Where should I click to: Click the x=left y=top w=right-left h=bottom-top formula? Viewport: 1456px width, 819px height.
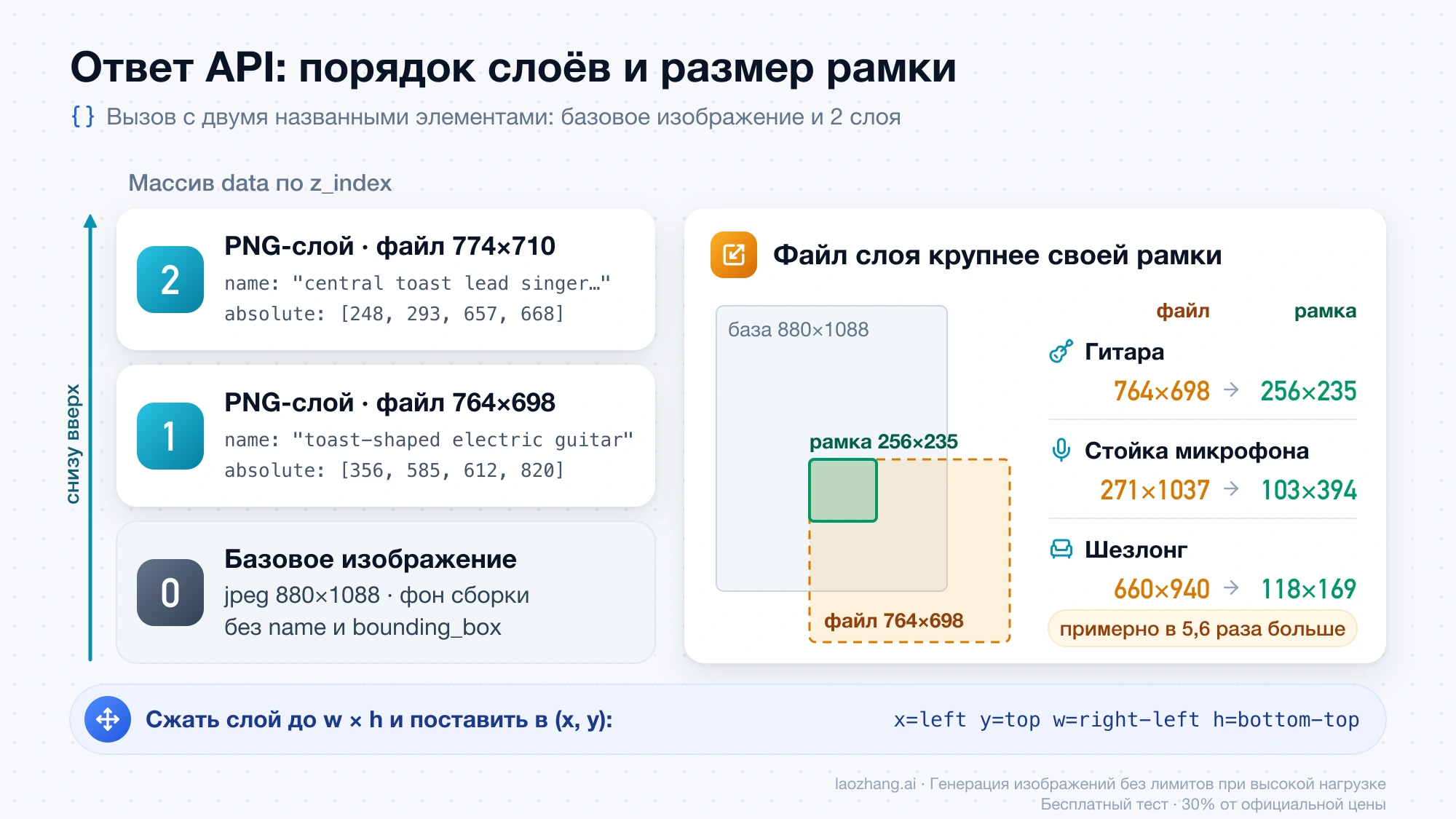pos(1126,719)
